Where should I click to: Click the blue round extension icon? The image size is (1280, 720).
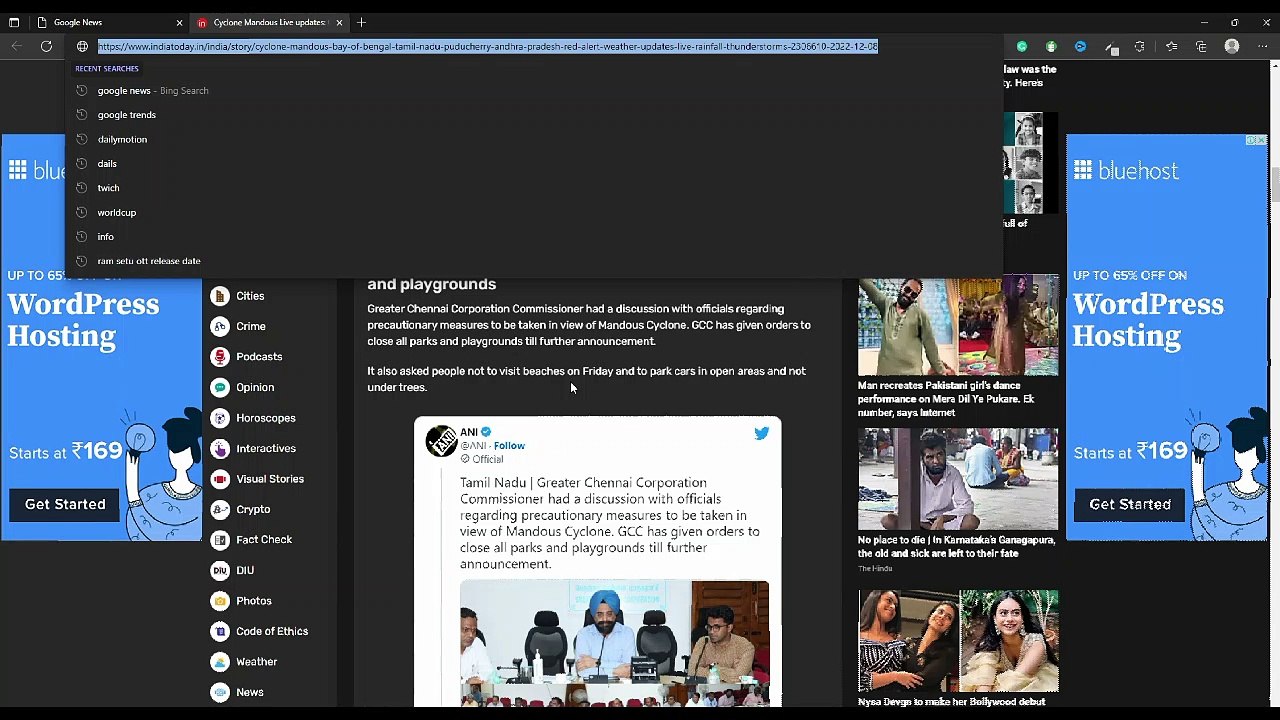[x=1080, y=46]
